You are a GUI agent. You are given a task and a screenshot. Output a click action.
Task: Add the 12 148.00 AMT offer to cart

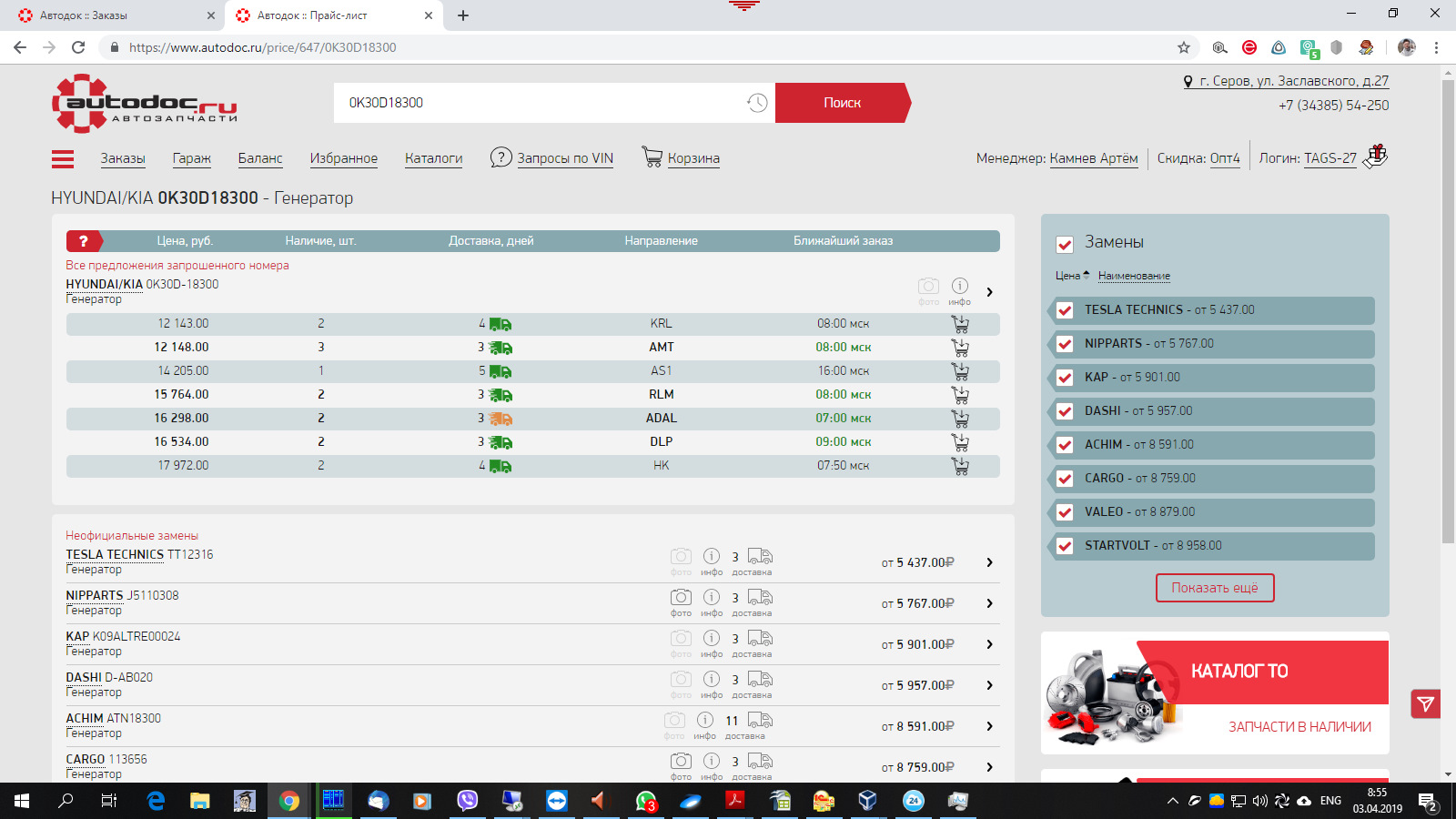pos(960,348)
